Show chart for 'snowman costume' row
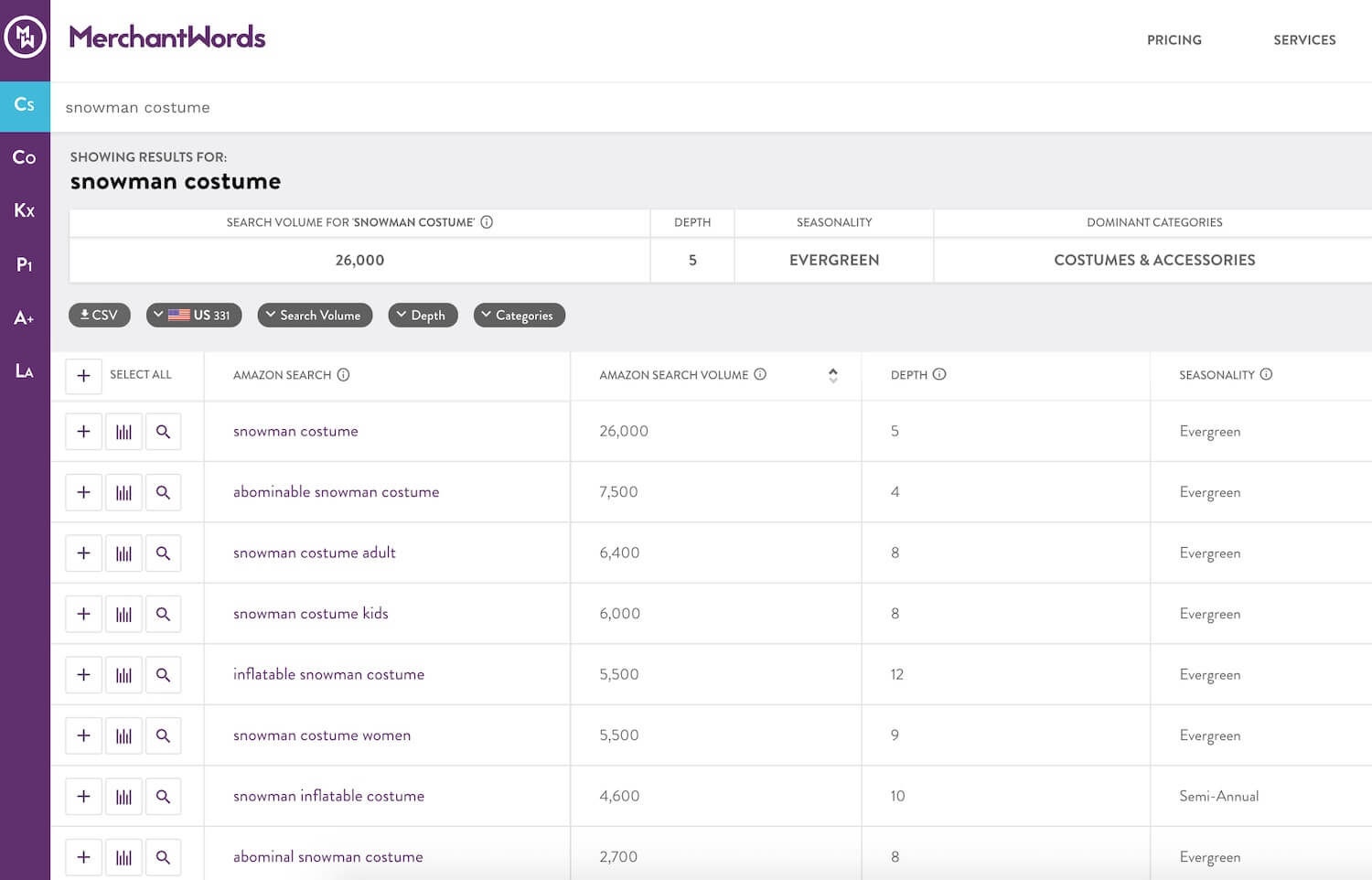The height and width of the screenshot is (880, 1372). (x=123, y=432)
